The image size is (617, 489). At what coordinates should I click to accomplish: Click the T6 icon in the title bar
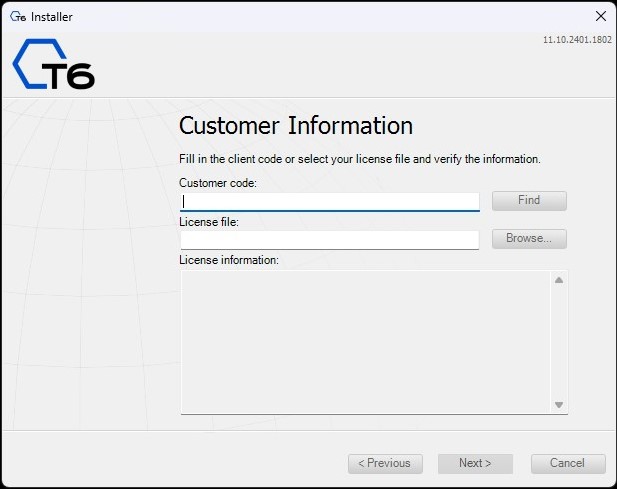point(18,17)
